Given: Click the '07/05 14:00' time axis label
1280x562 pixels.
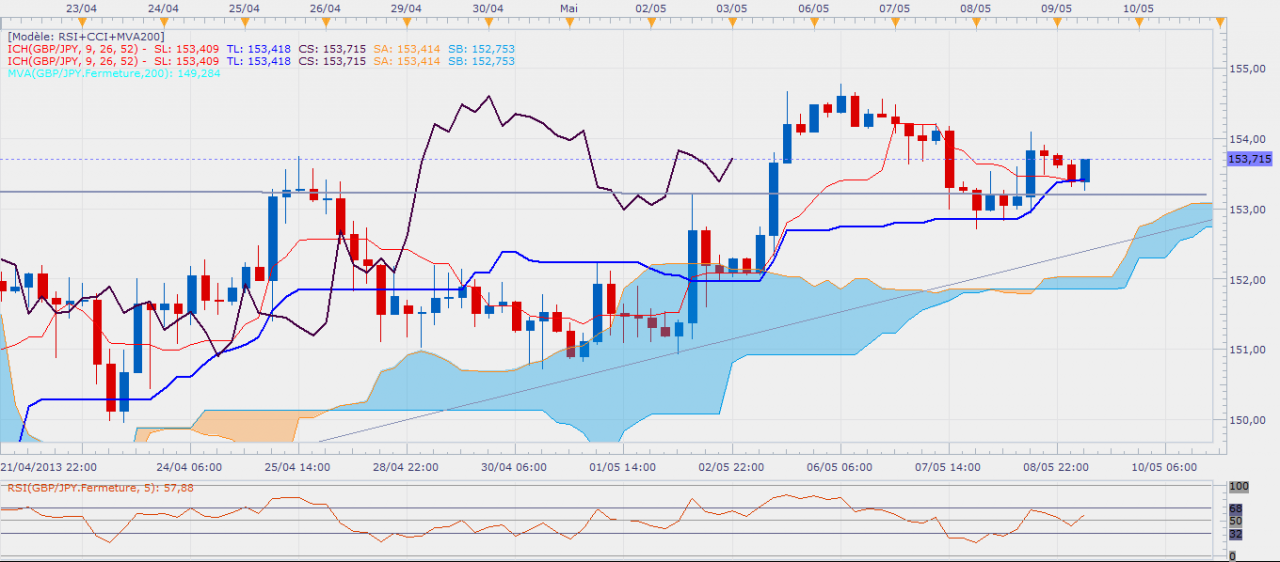Looking at the screenshot, I should [x=948, y=466].
